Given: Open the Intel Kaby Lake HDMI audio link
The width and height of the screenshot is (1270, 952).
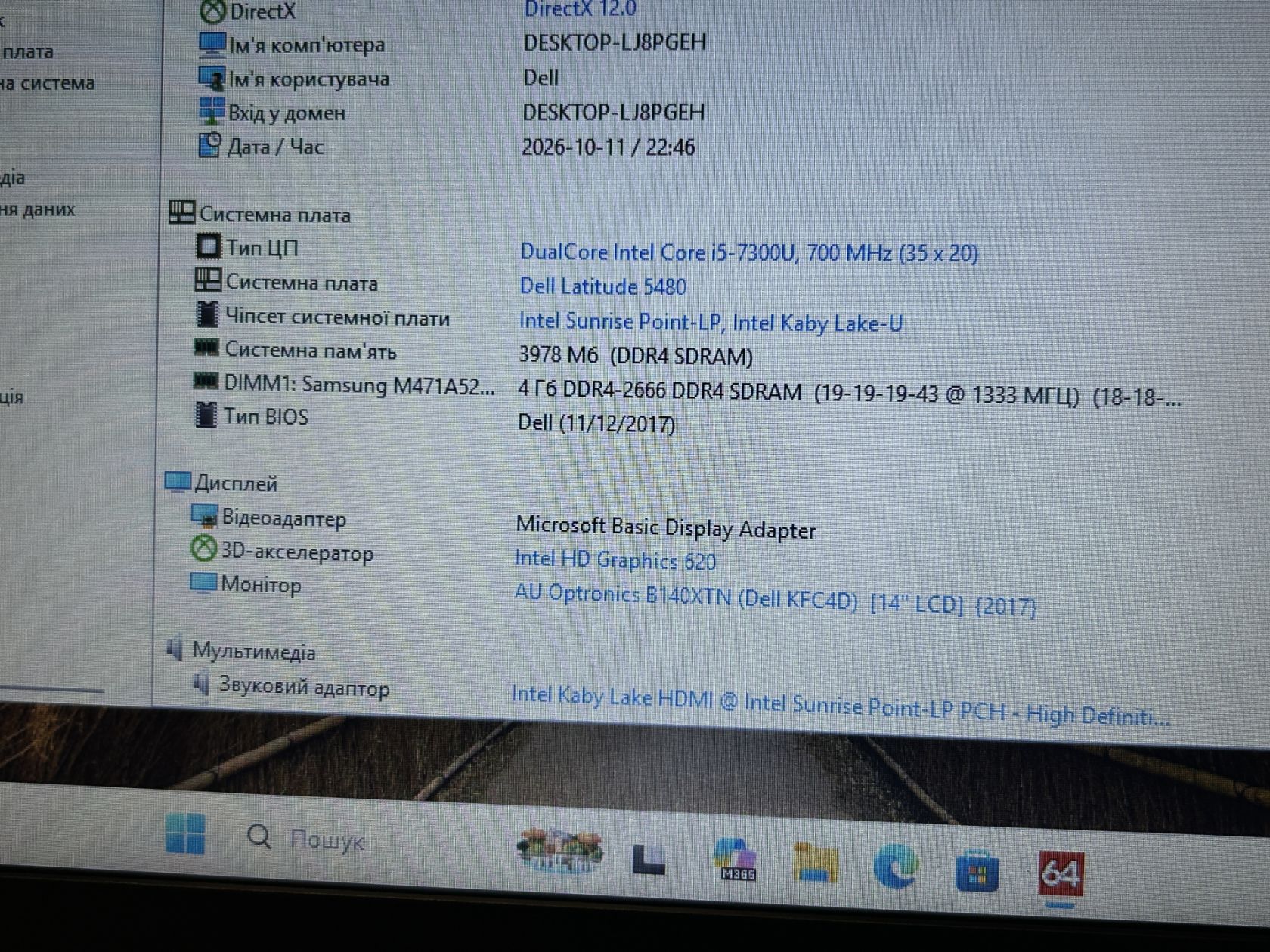Looking at the screenshot, I should tap(840, 705).
